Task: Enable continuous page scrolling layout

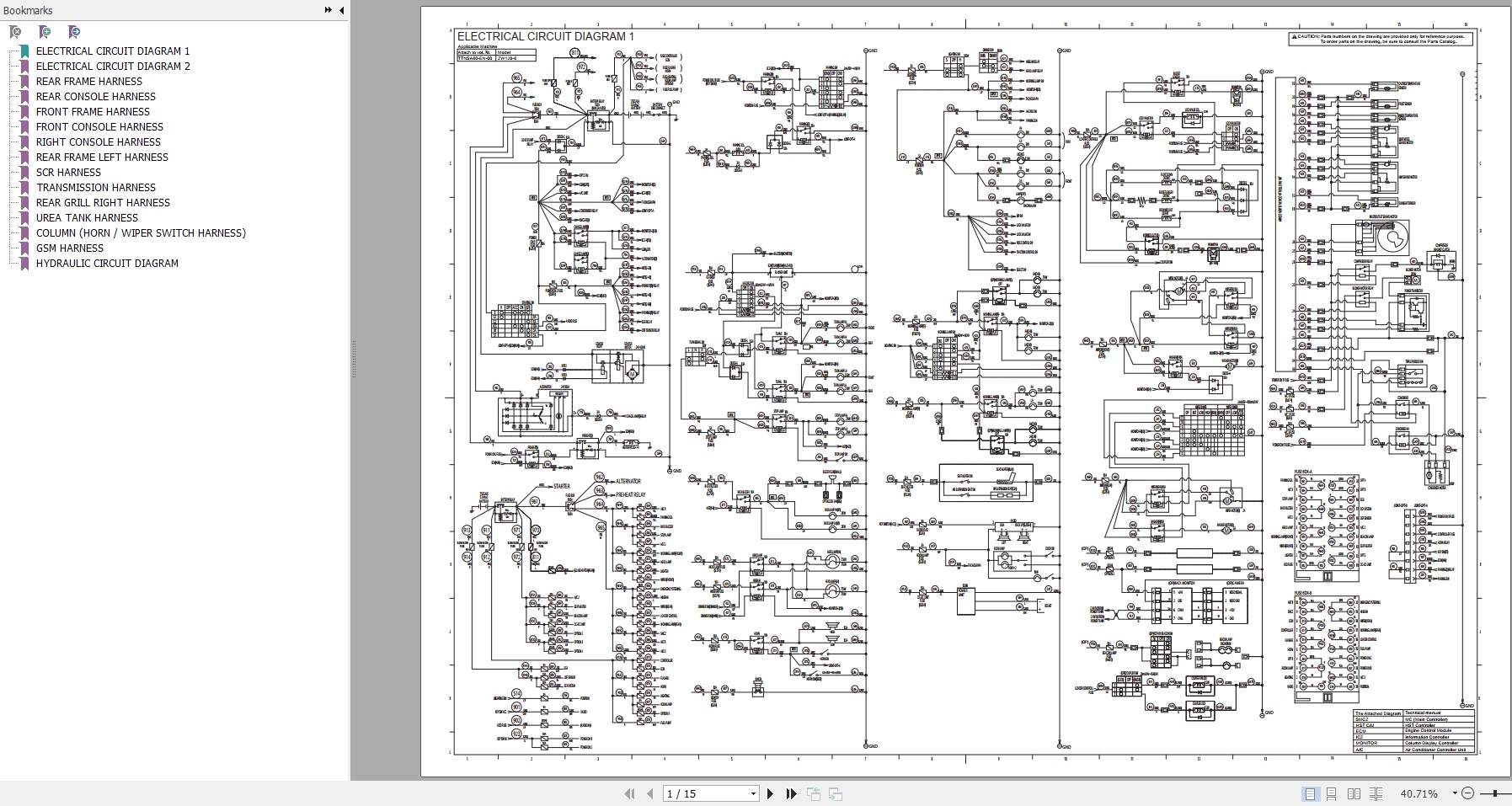Action: pyautogui.click(x=1332, y=793)
